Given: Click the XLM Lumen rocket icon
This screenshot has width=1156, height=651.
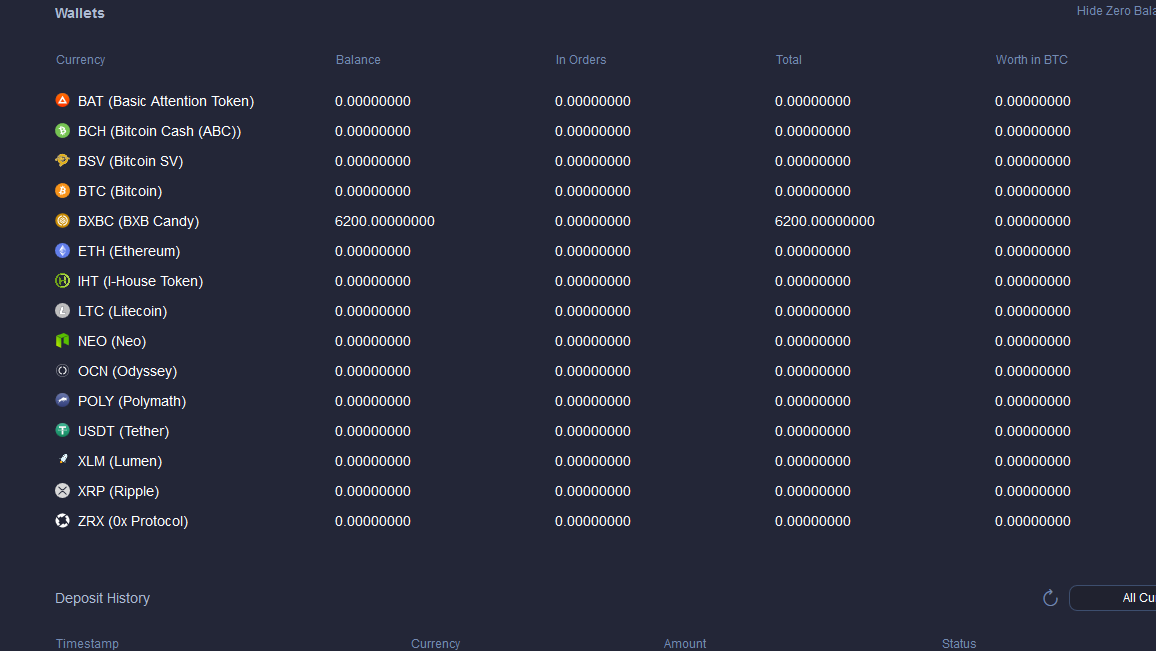Looking at the screenshot, I should (x=63, y=460).
